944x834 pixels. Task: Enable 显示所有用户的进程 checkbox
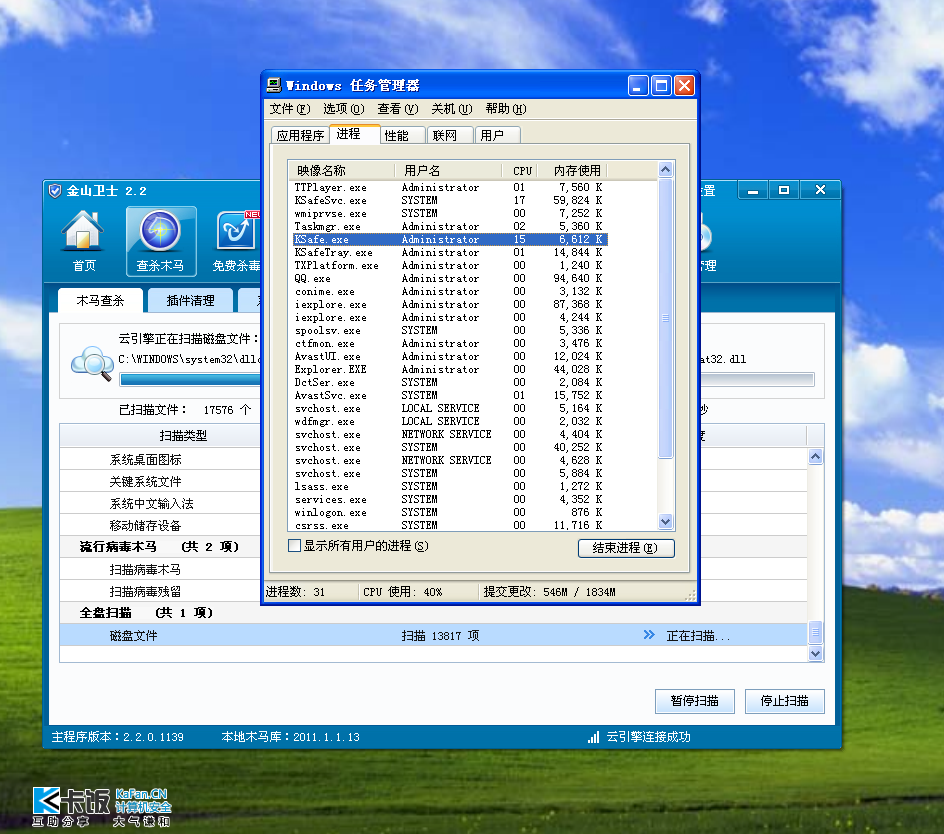pos(294,546)
